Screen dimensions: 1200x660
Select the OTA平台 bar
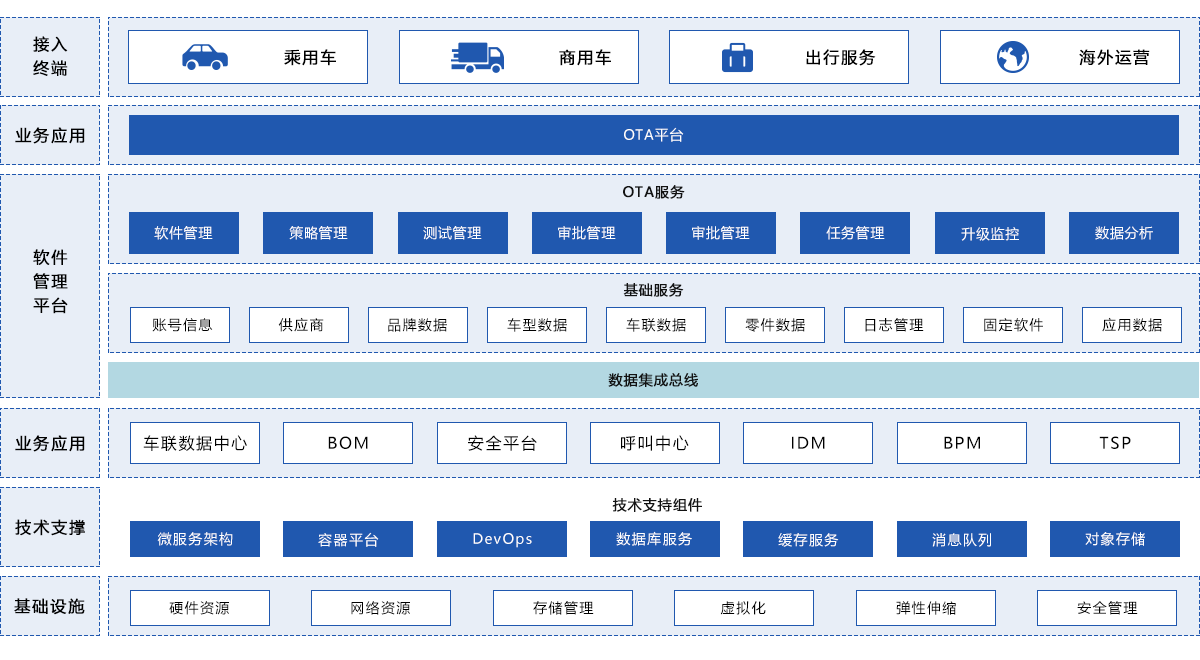[x=653, y=135]
